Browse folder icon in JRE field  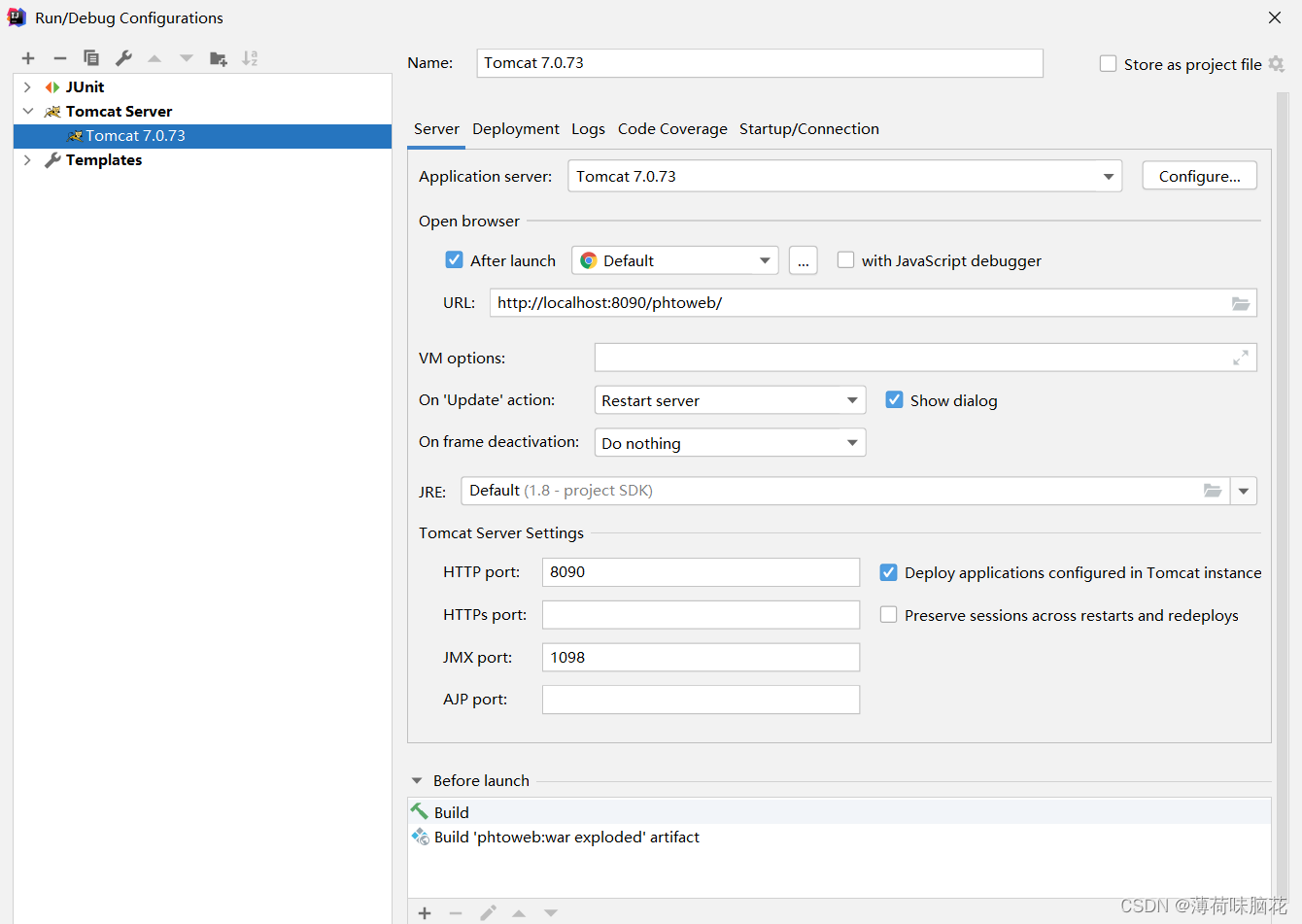tap(1213, 491)
